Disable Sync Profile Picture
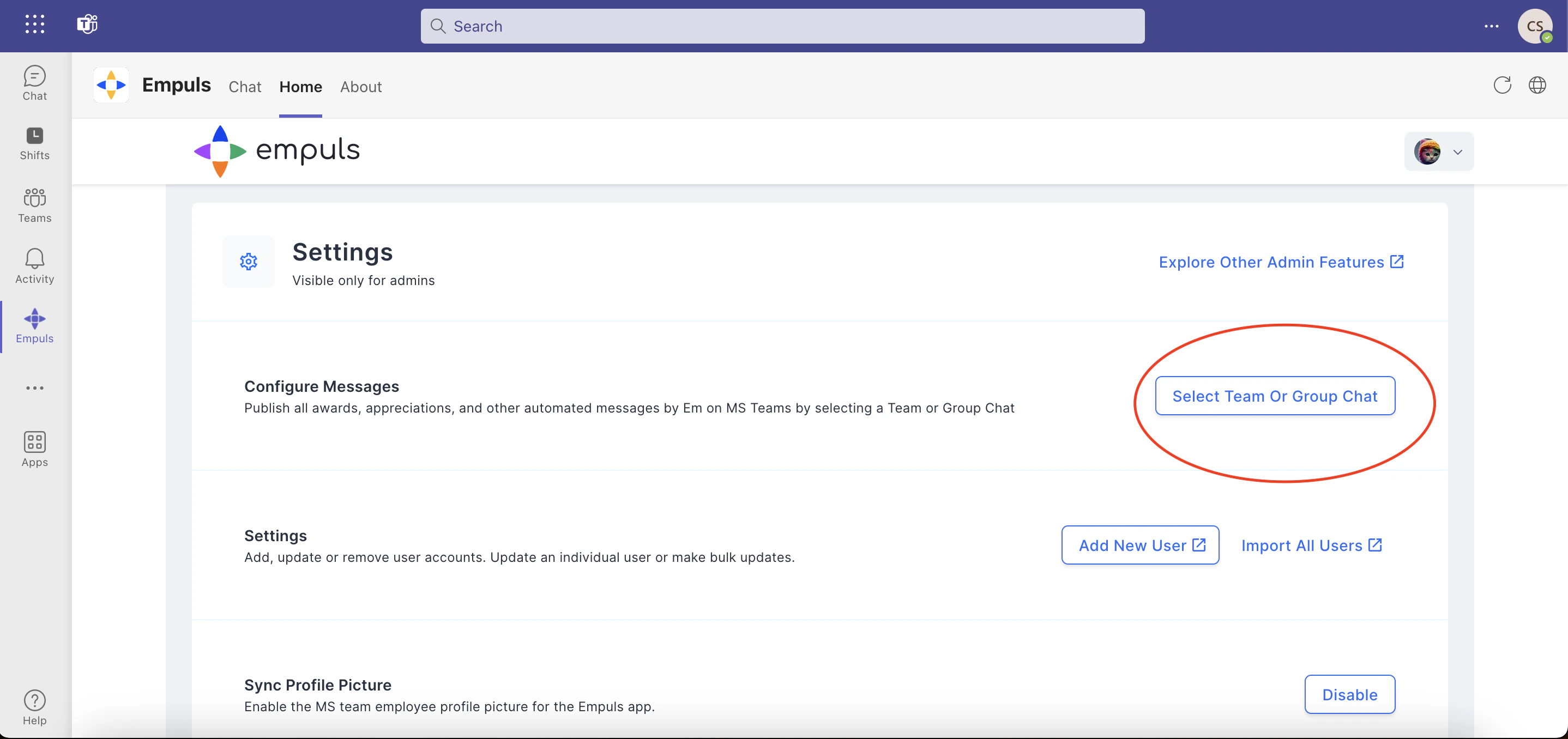 pyautogui.click(x=1349, y=695)
